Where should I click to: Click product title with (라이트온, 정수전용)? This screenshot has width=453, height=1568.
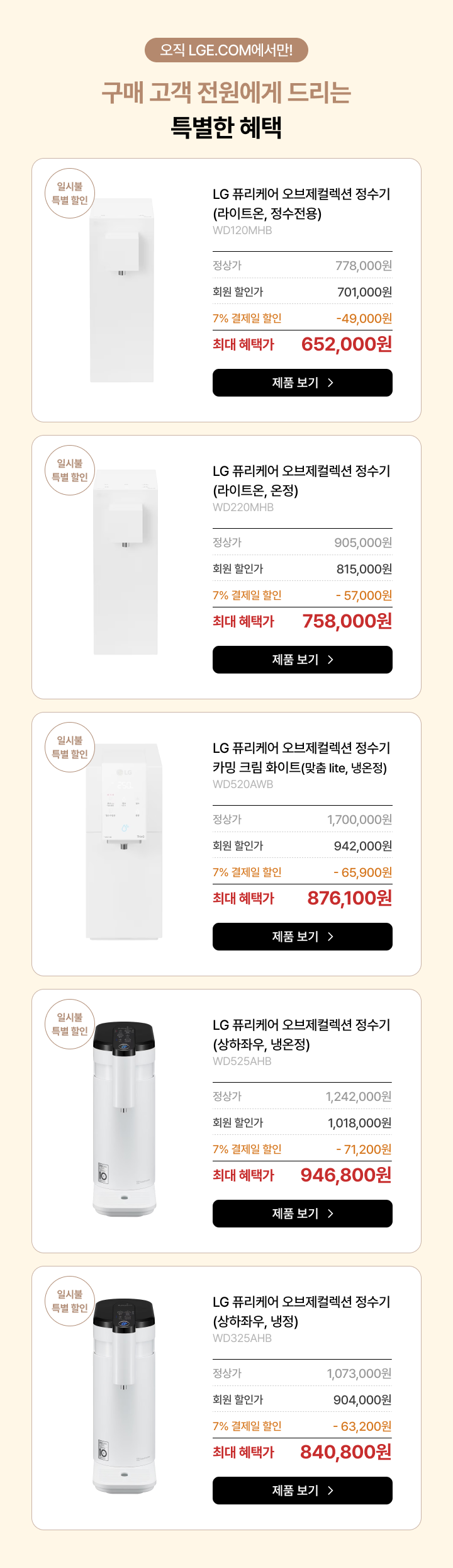coord(301,204)
